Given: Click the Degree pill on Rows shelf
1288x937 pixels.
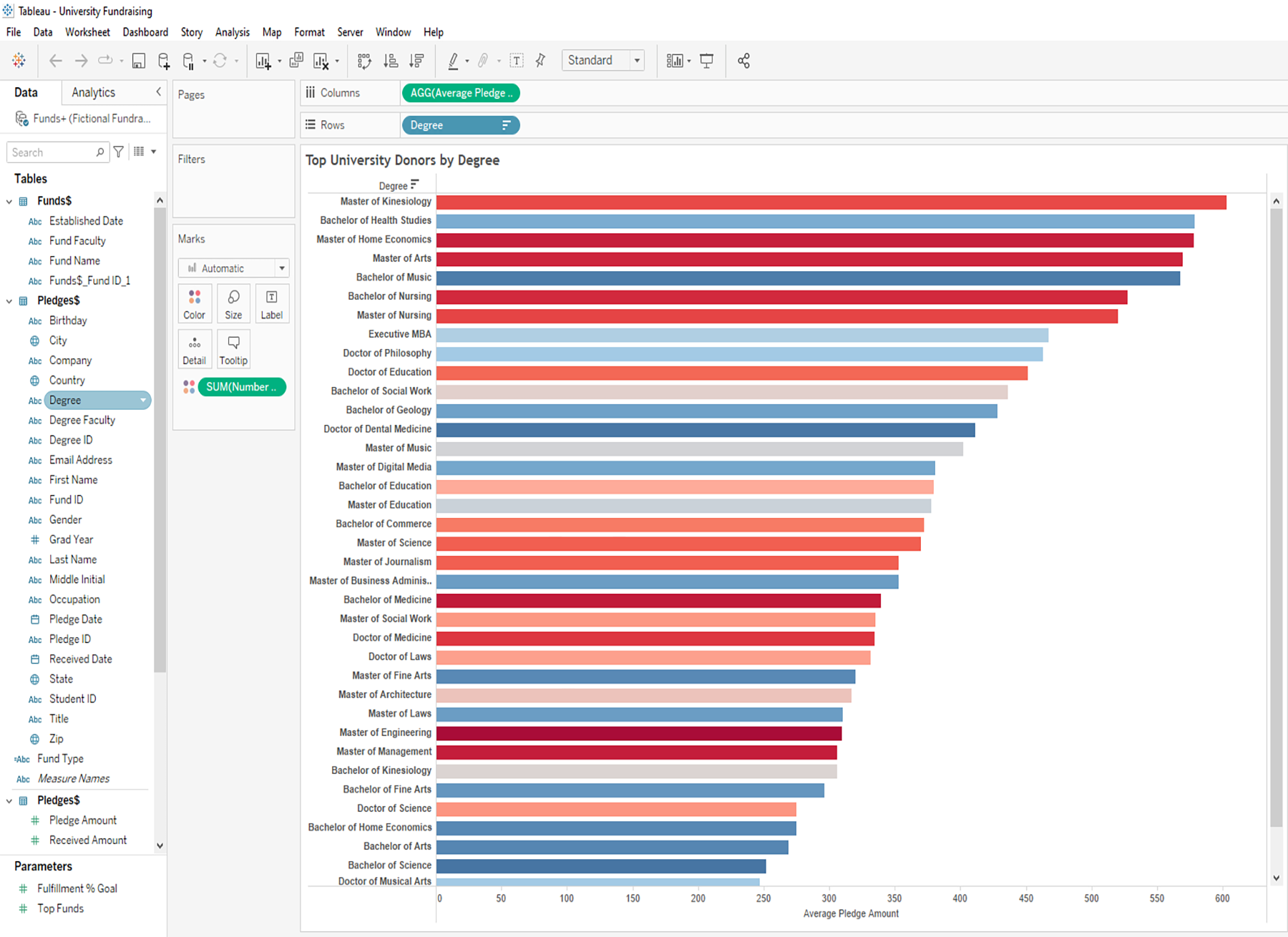Looking at the screenshot, I should pos(459,125).
